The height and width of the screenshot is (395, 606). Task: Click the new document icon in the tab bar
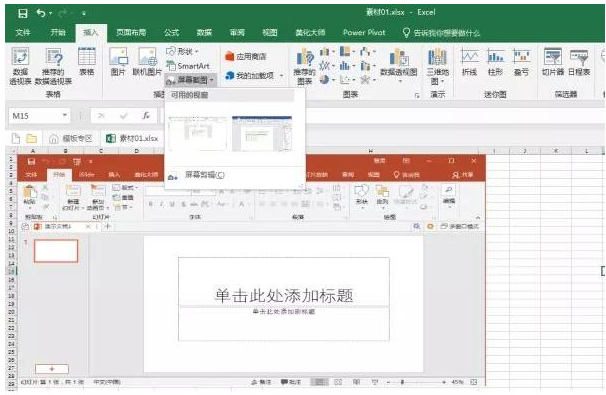[16, 138]
